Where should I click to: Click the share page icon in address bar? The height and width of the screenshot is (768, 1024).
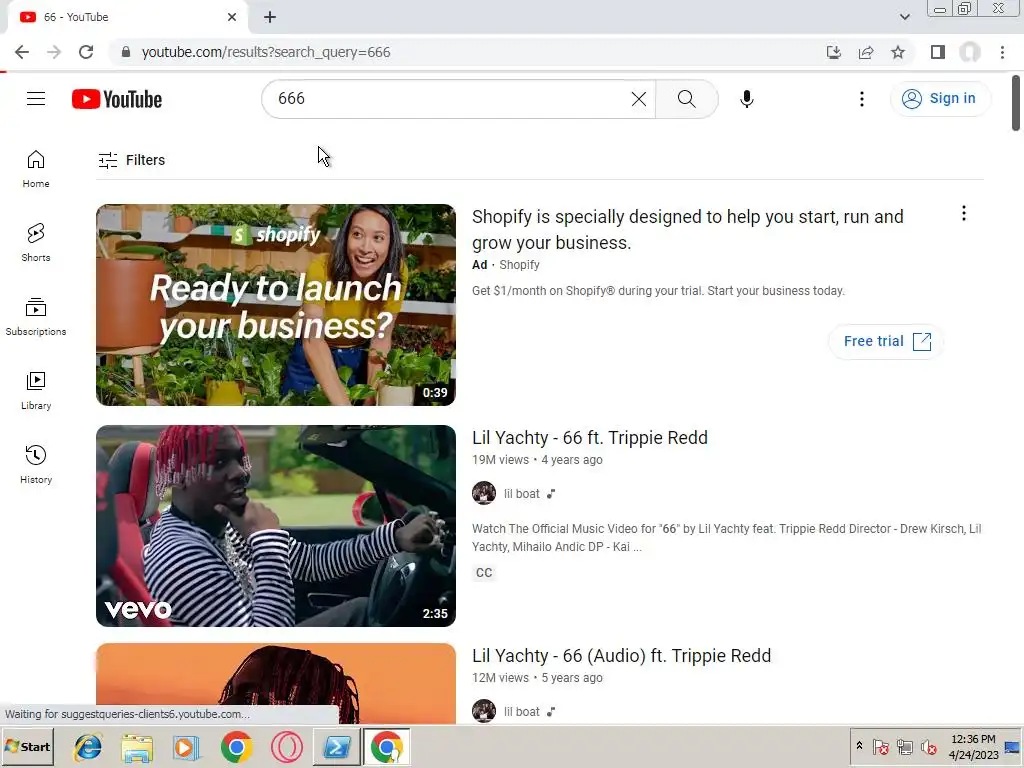click(866, 52)
